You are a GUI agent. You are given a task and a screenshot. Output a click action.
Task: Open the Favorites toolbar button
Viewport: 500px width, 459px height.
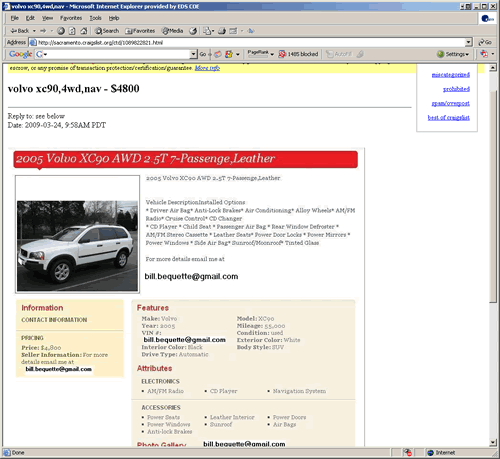[x=140, y=31]
